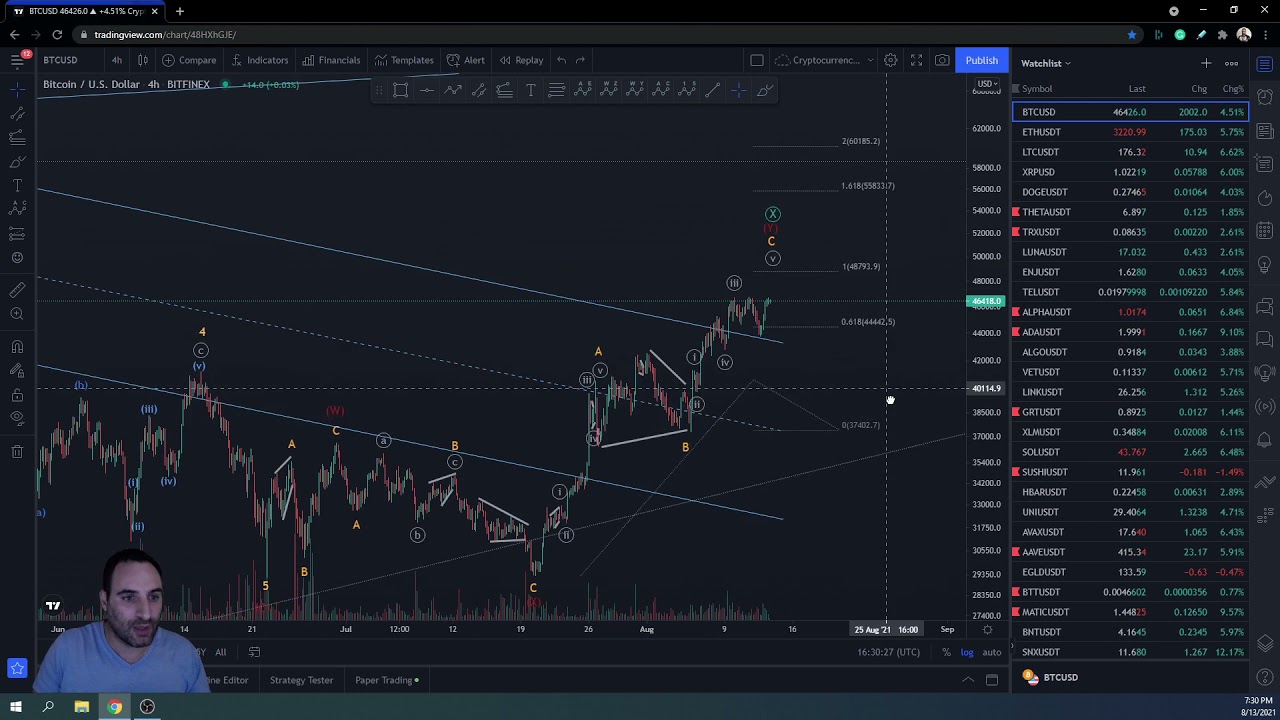Open a new Chrome tab
This screenshot has width=1280, height=720.
pos(179,11)
